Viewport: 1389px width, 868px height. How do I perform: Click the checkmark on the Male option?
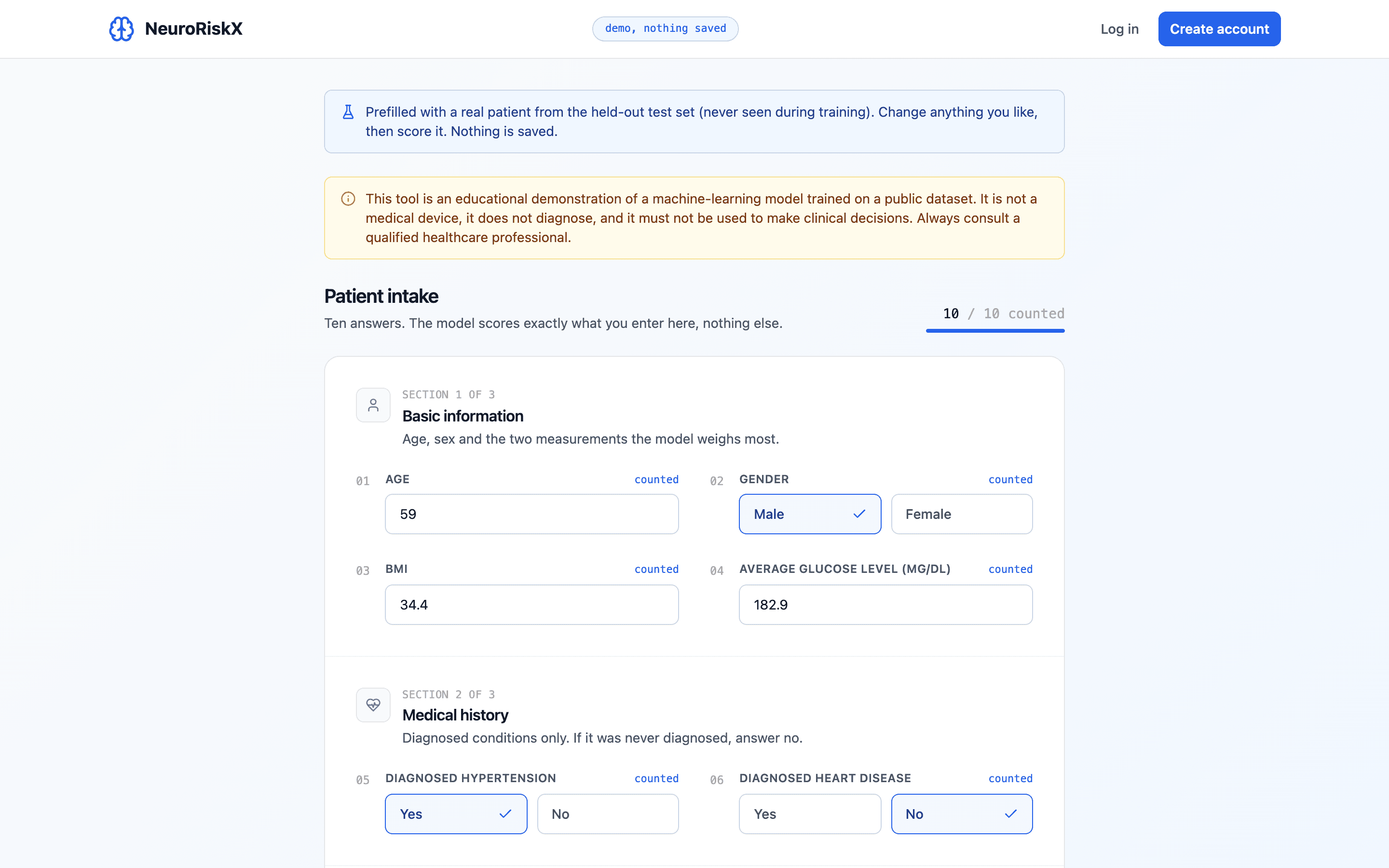tap(858, 514)
